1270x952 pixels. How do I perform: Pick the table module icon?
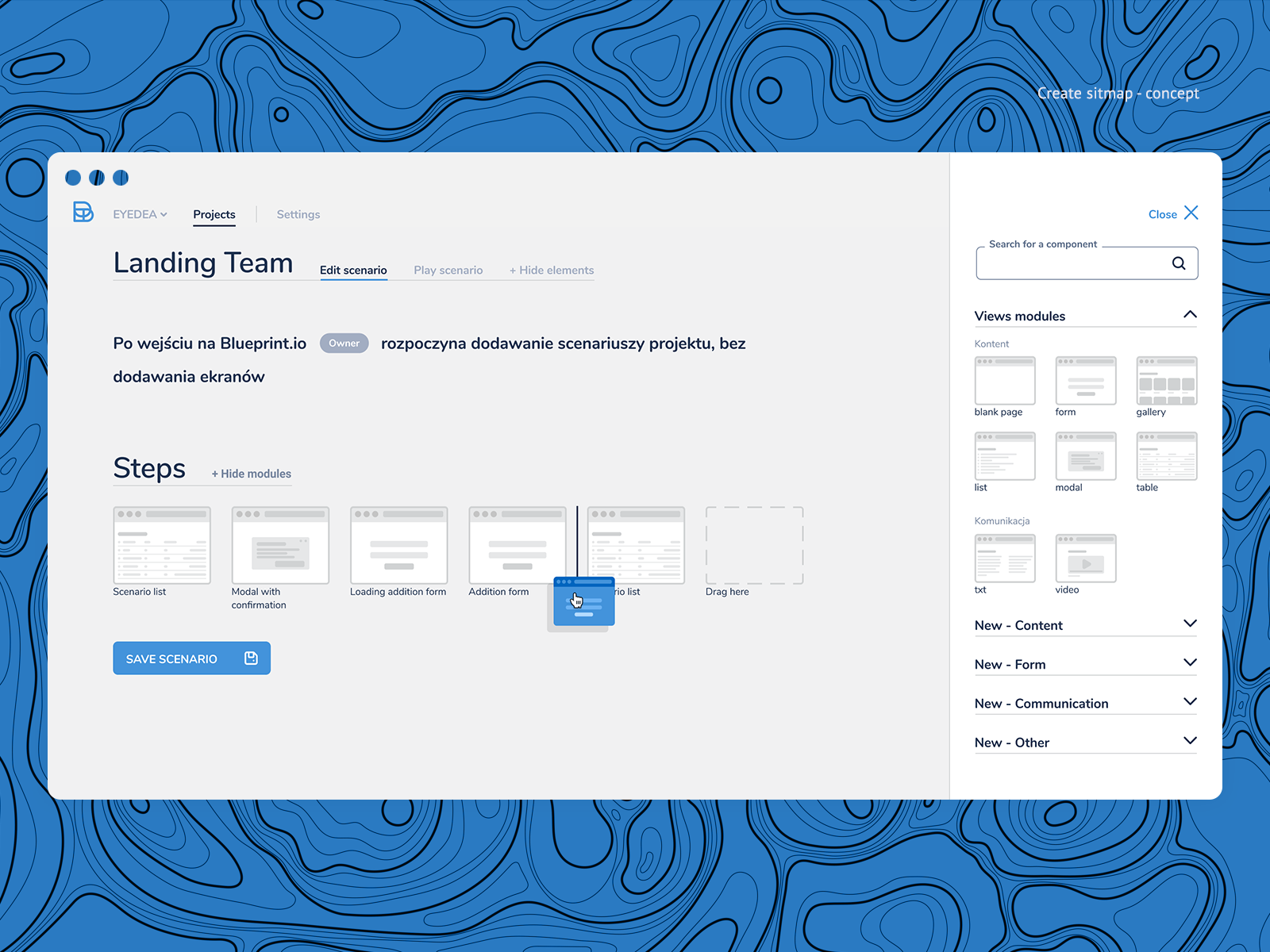pyautogui.click(x=1167, y=456)
